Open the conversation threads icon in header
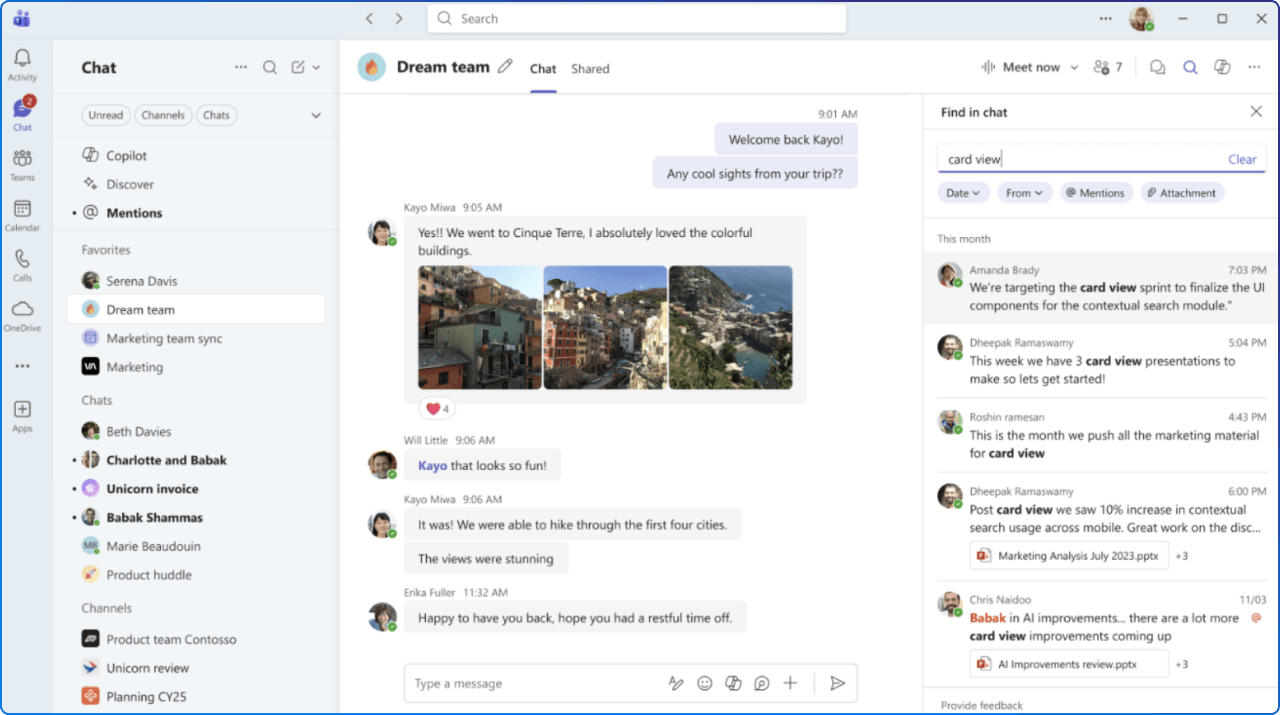 point(1158,67)
